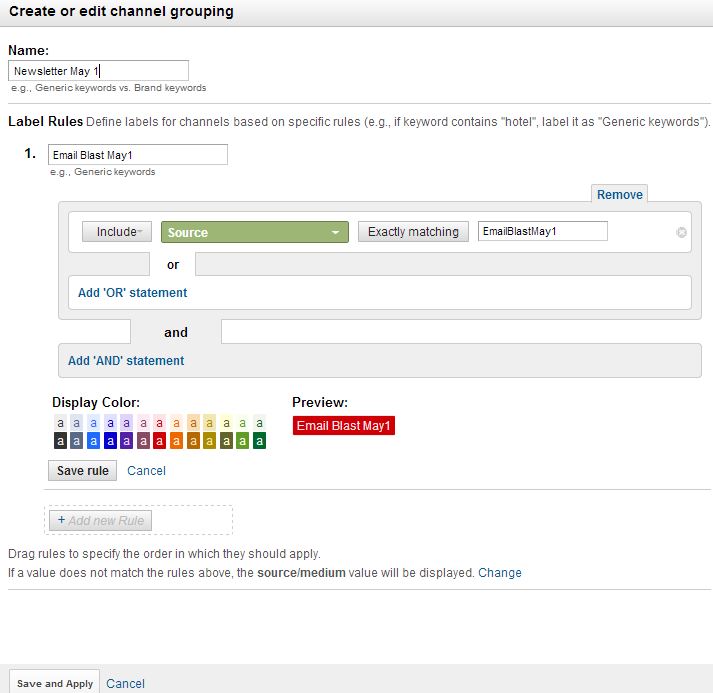This screenshot has width=713, height=693.
Task: Open the Include dropdown
Action: [x=117, y=232]
